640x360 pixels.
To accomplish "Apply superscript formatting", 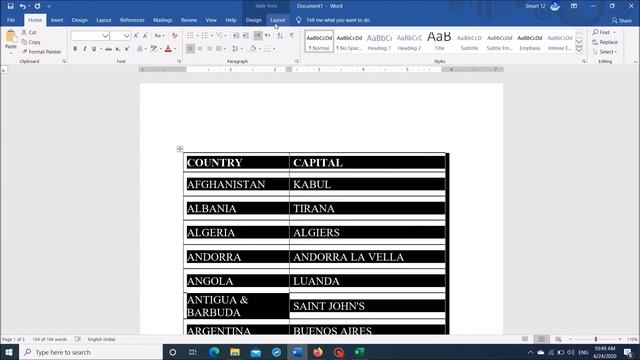I will (127, 49).
